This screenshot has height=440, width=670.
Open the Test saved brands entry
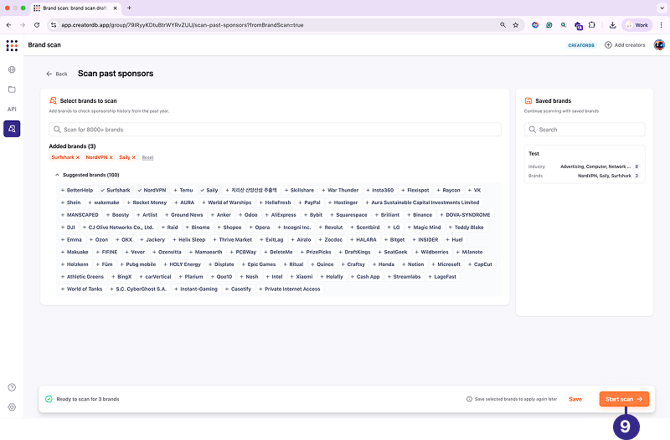click(x=582, y=164)
